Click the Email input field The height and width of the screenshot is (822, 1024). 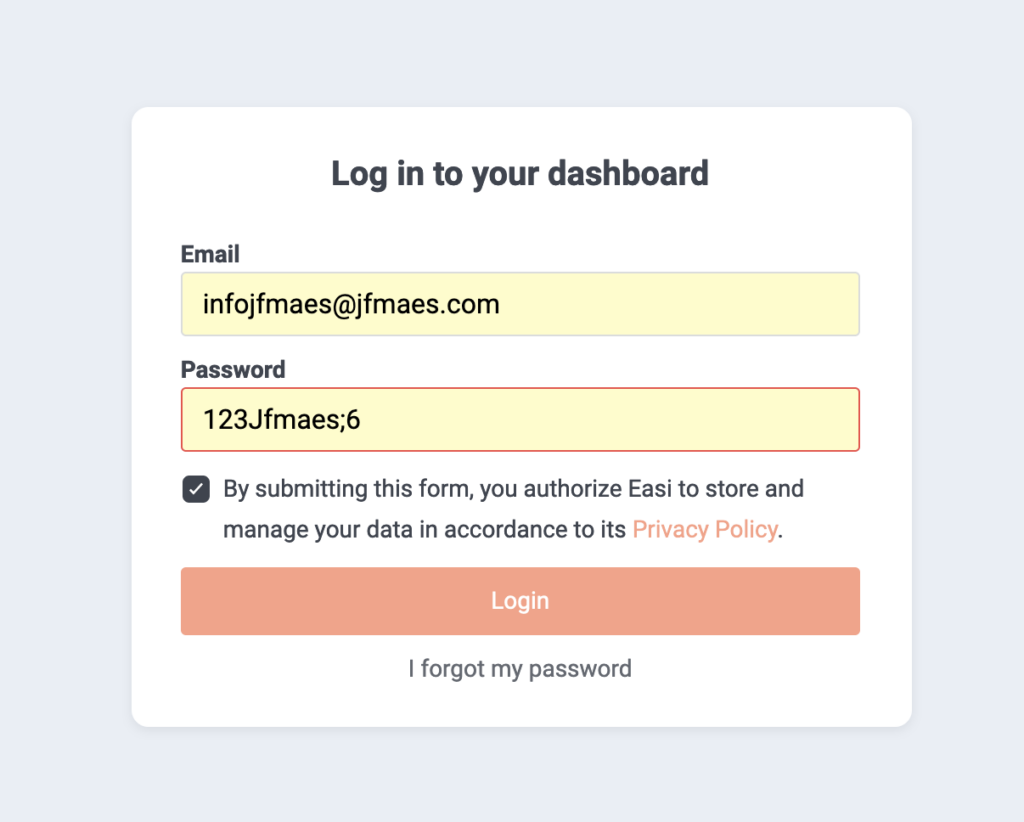(520, 304)
